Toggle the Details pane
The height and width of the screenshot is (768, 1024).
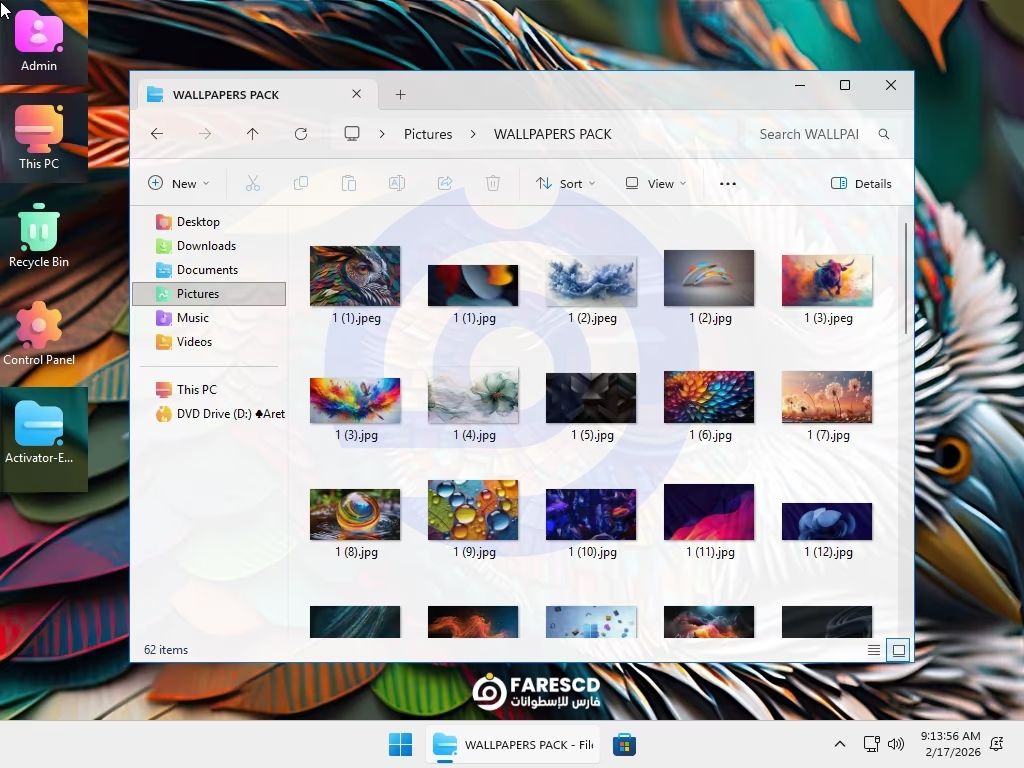pos(861,184)
